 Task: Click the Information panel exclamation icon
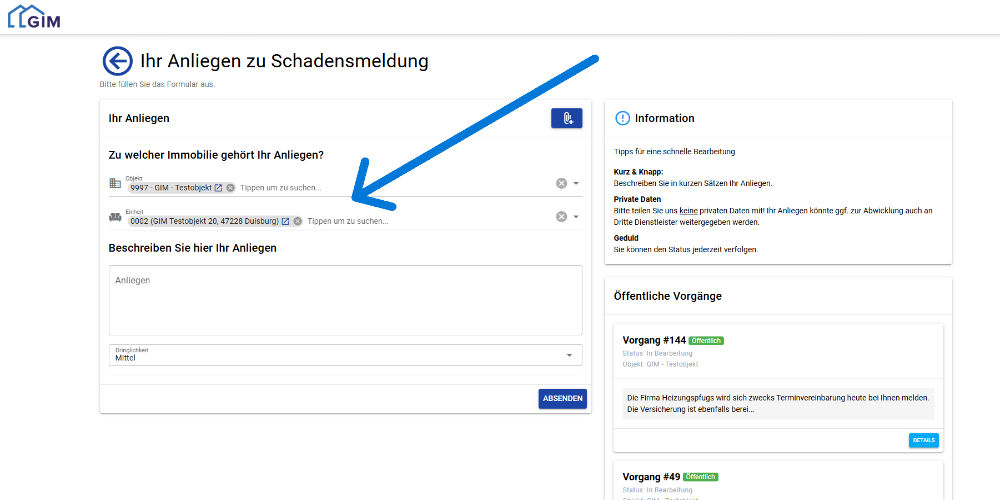pos(622,118)
